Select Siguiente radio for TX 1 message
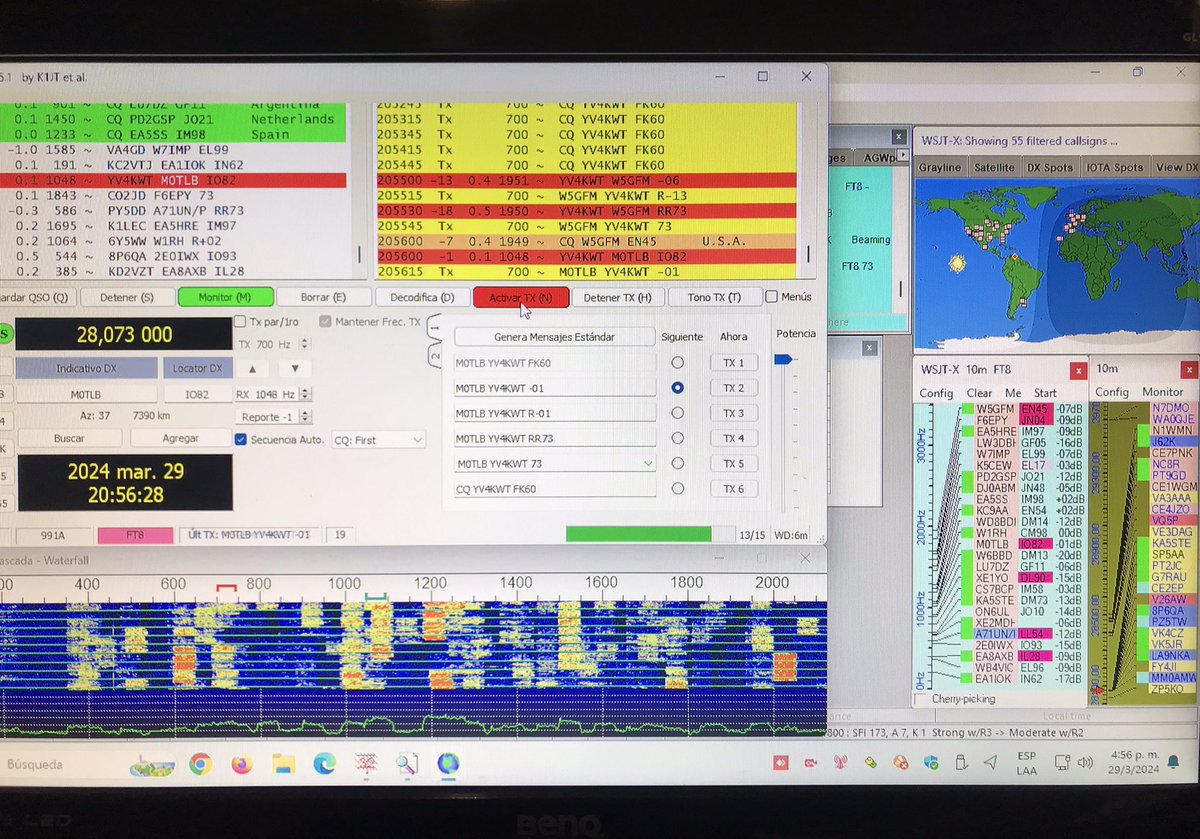 (678, 362)
